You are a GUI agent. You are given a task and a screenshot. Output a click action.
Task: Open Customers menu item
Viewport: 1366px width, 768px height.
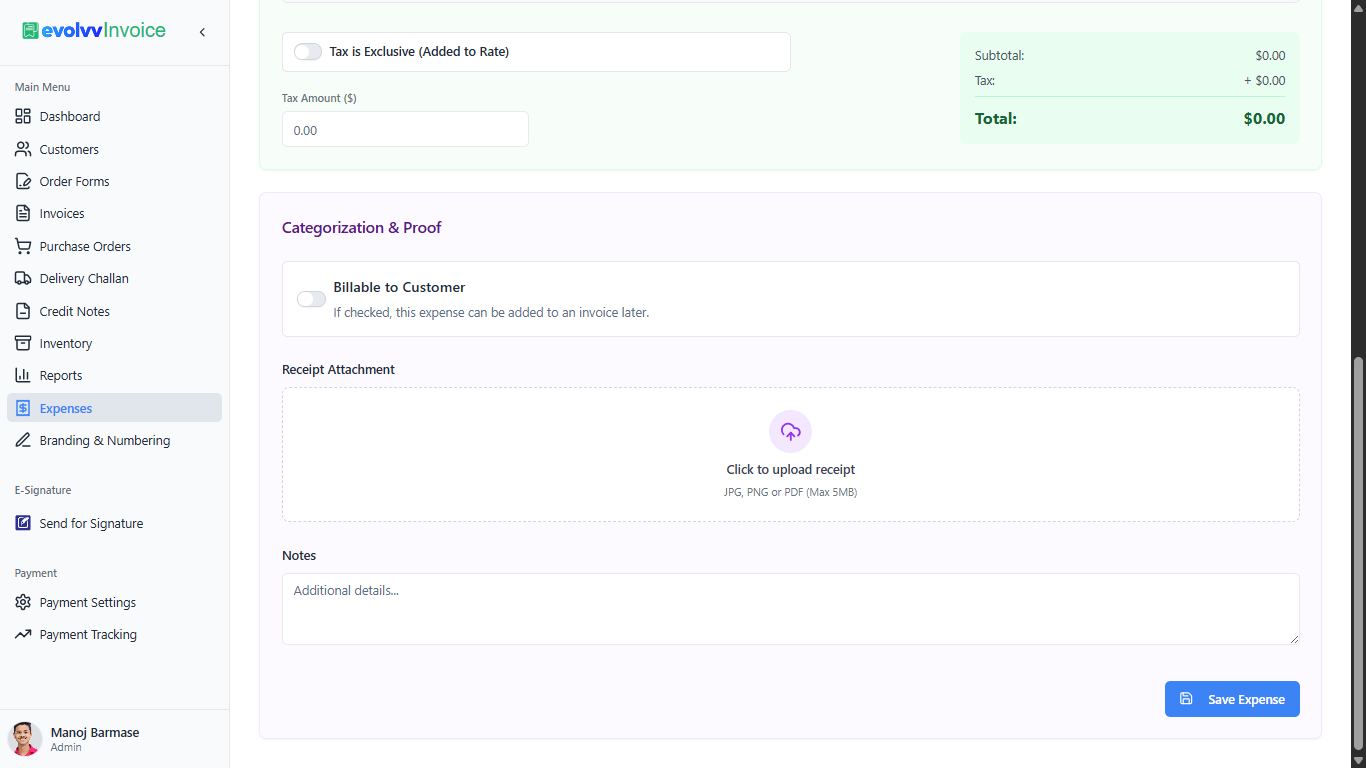coord(114,149)
